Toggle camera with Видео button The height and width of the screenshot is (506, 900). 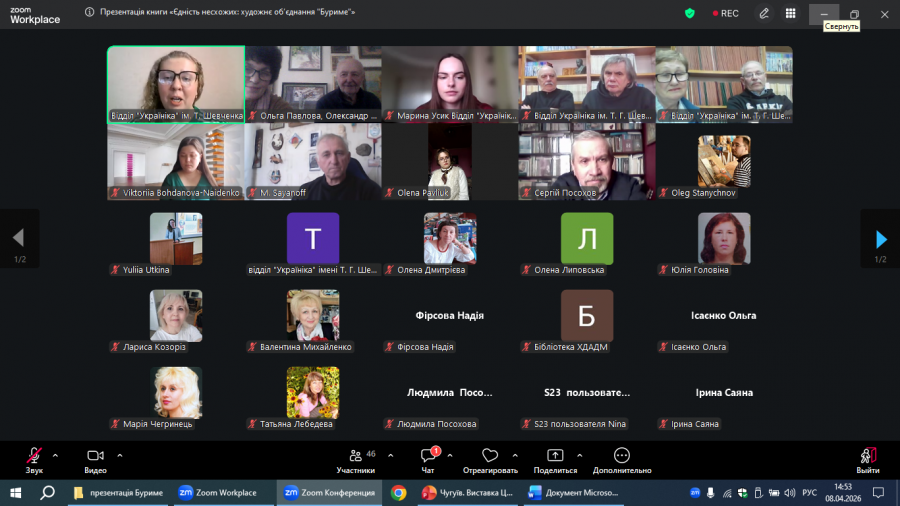pos(95,461)
